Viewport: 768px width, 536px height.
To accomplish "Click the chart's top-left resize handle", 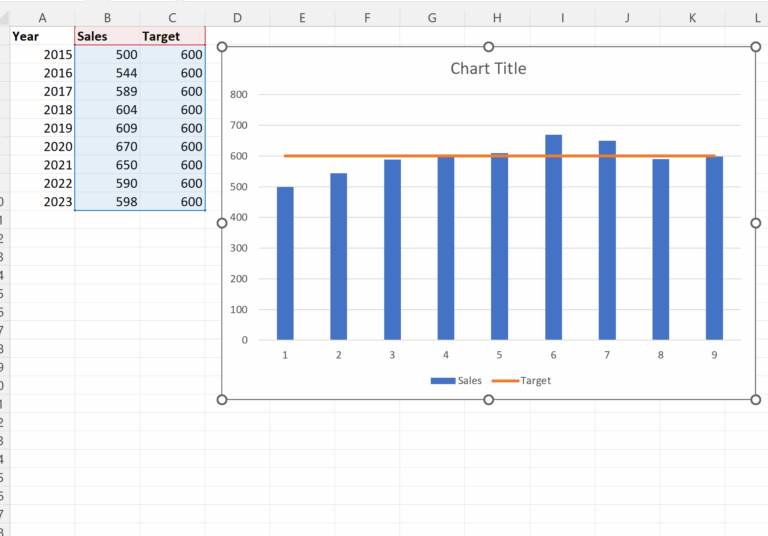I will point(222,47).
